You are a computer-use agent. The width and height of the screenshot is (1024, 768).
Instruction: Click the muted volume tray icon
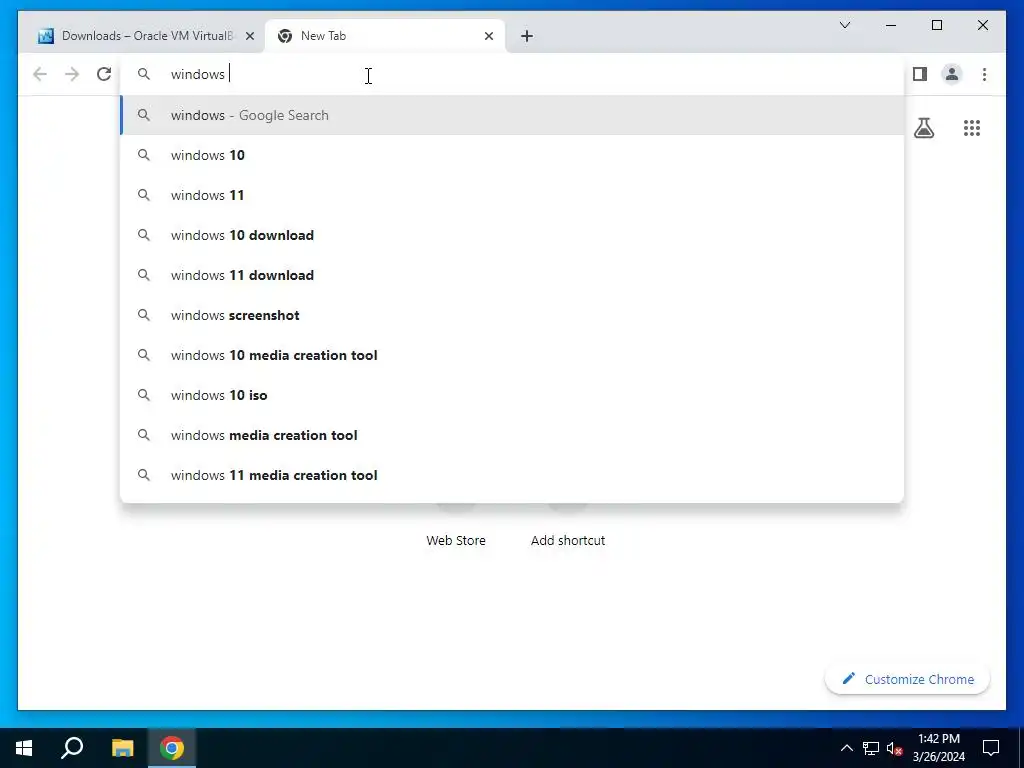(894, 748)
